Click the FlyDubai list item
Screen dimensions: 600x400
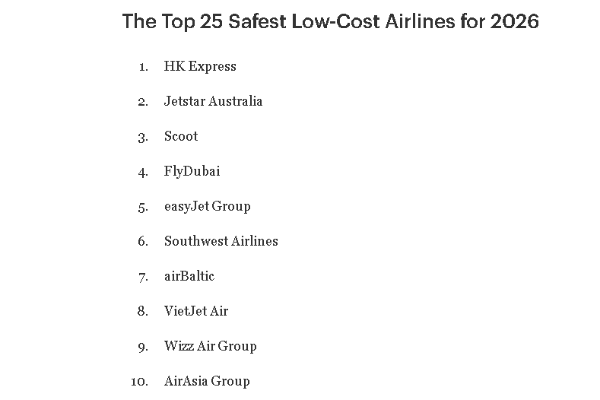pyautogui.click(x=192, y=172)
